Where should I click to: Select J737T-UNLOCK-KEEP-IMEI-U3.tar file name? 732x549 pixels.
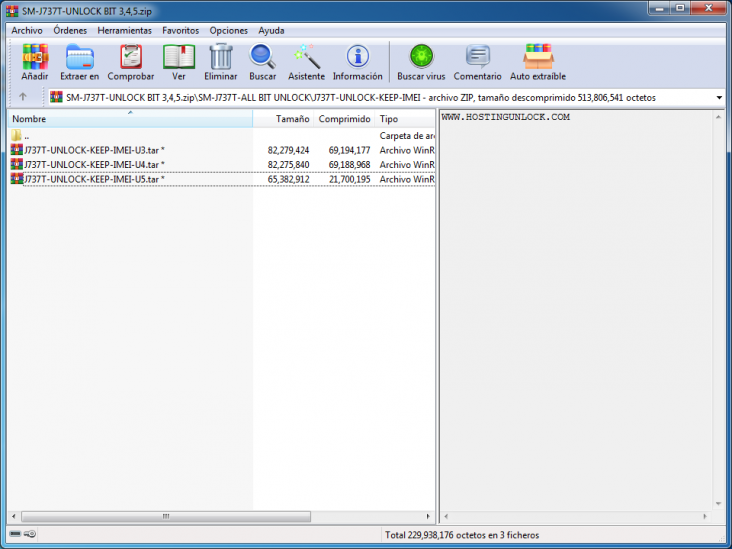point(94,150)
